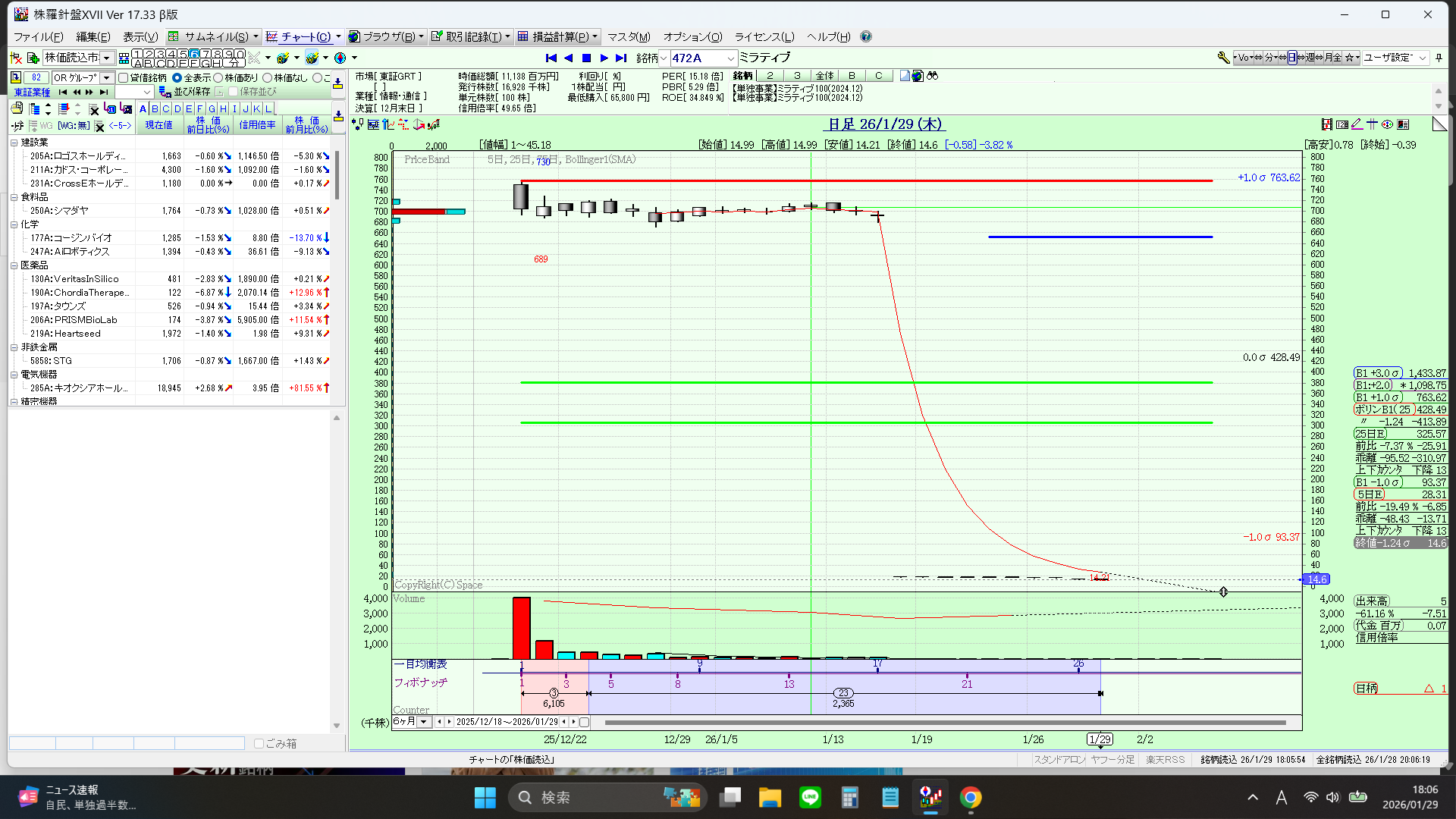Click the 信用倍率 column header
Image resolution: width=1456 pixels, height=819 pixels.
257,125
